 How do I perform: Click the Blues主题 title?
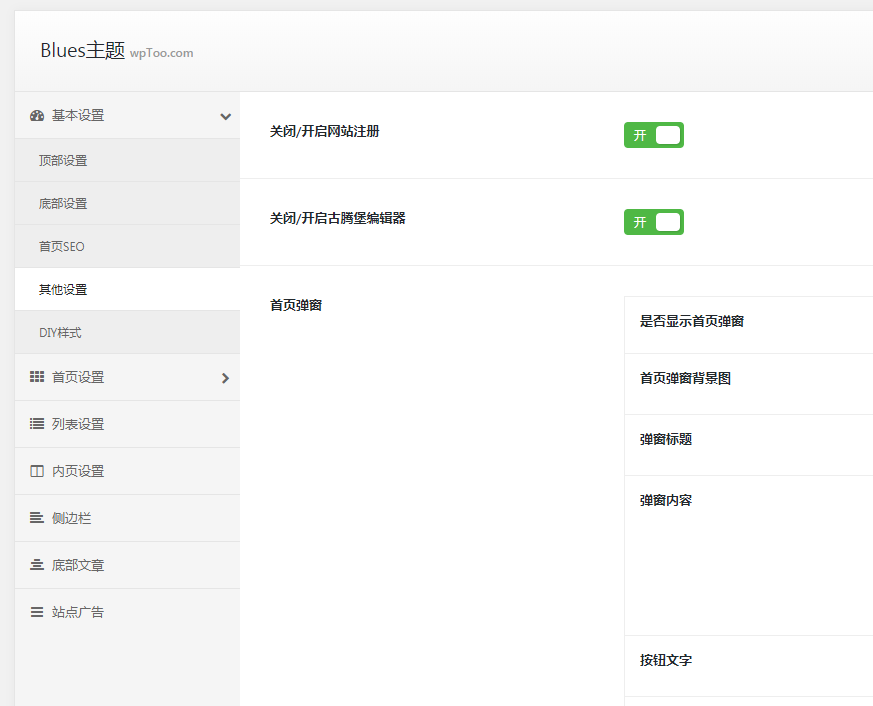point(82,51)
